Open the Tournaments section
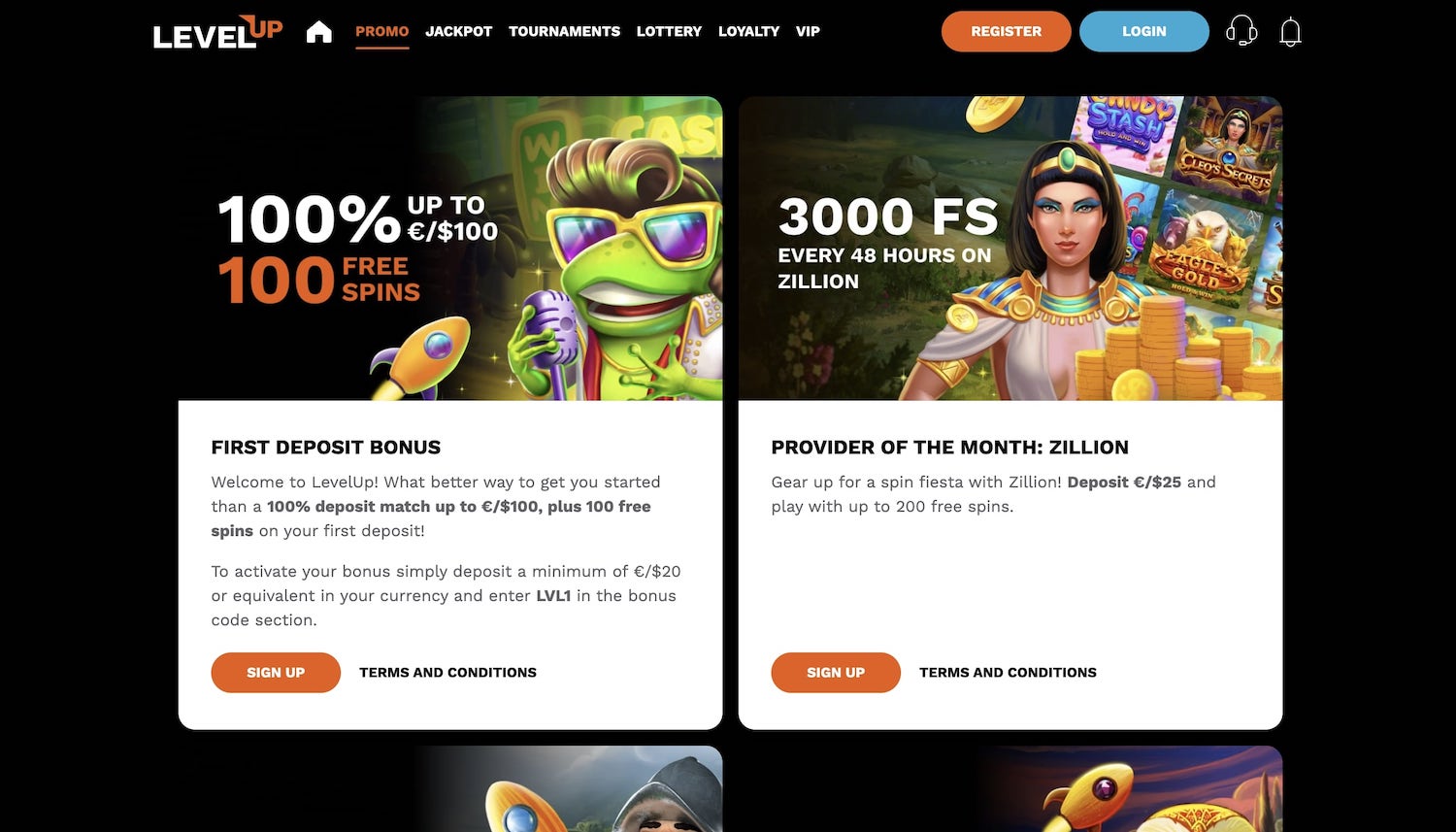This screenshot has height=832, width=1456. (564, 31)
